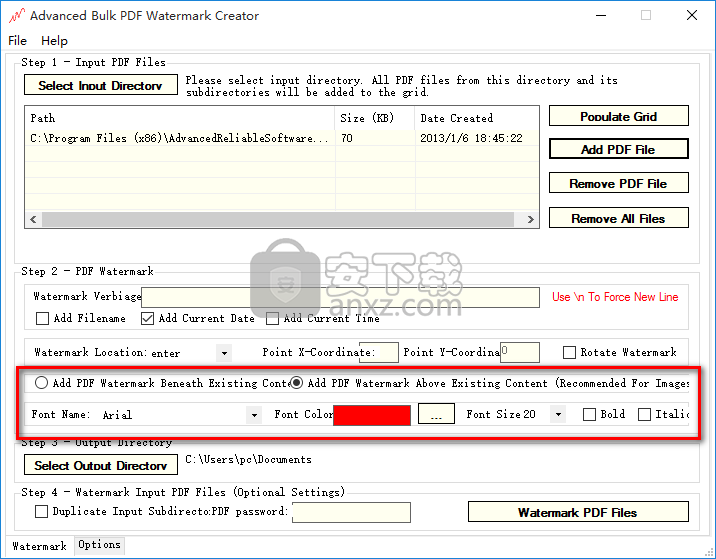Viewport: 716px width, 559px height.
Task: Click the 2013/1/6 18:45:22 date cell
Action: tap(477, 138)
